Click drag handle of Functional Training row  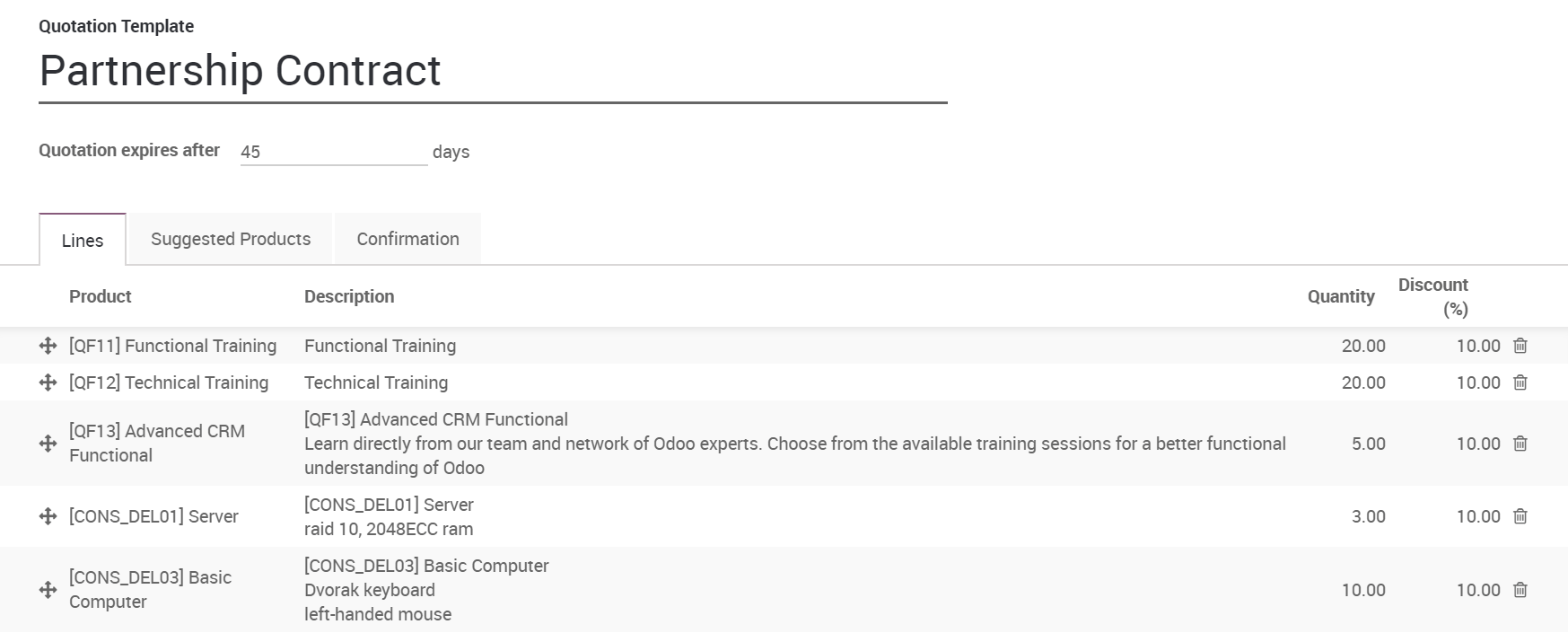pyautogui.click(x=48, y=346)
